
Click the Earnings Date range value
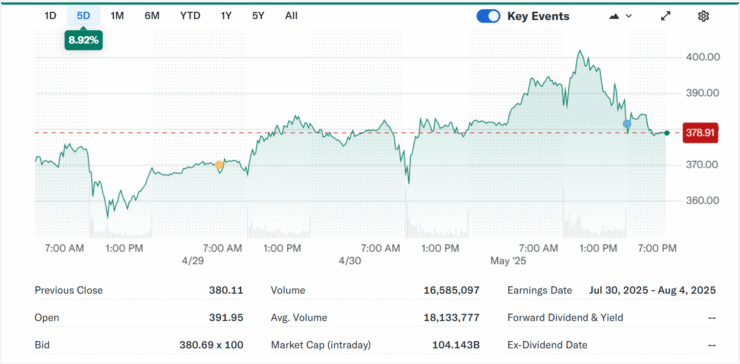pyautogui.click(x=652, y=290)
